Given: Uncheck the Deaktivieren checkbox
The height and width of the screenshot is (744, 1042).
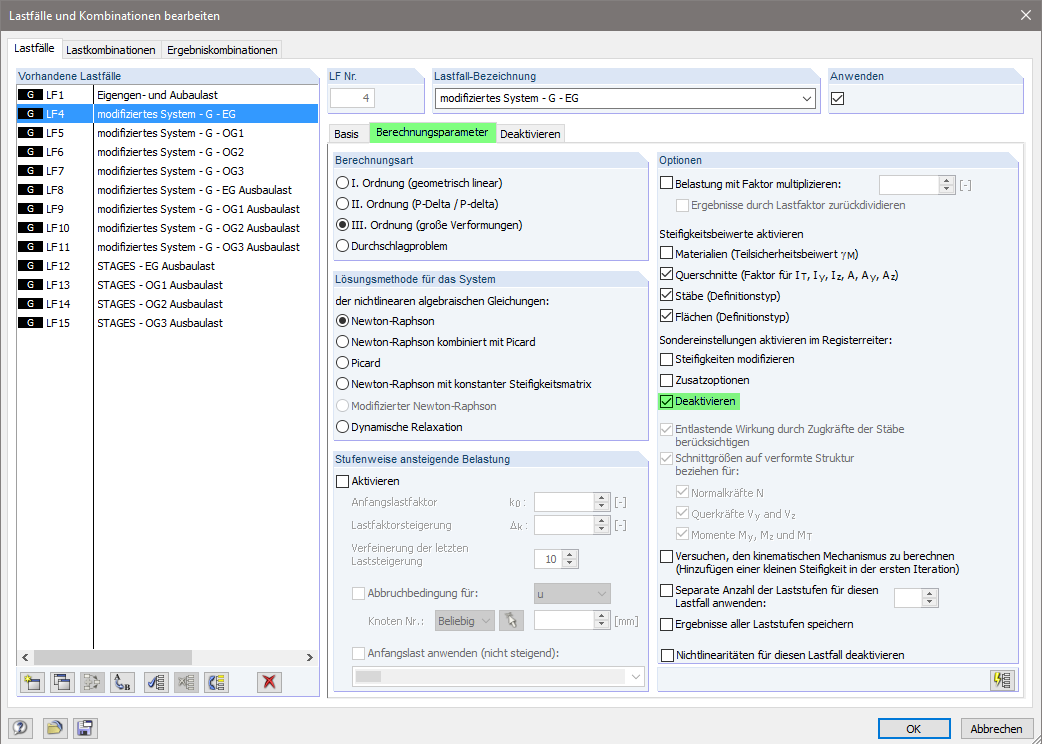Looking at the screenshot, I should coord(668,401).
